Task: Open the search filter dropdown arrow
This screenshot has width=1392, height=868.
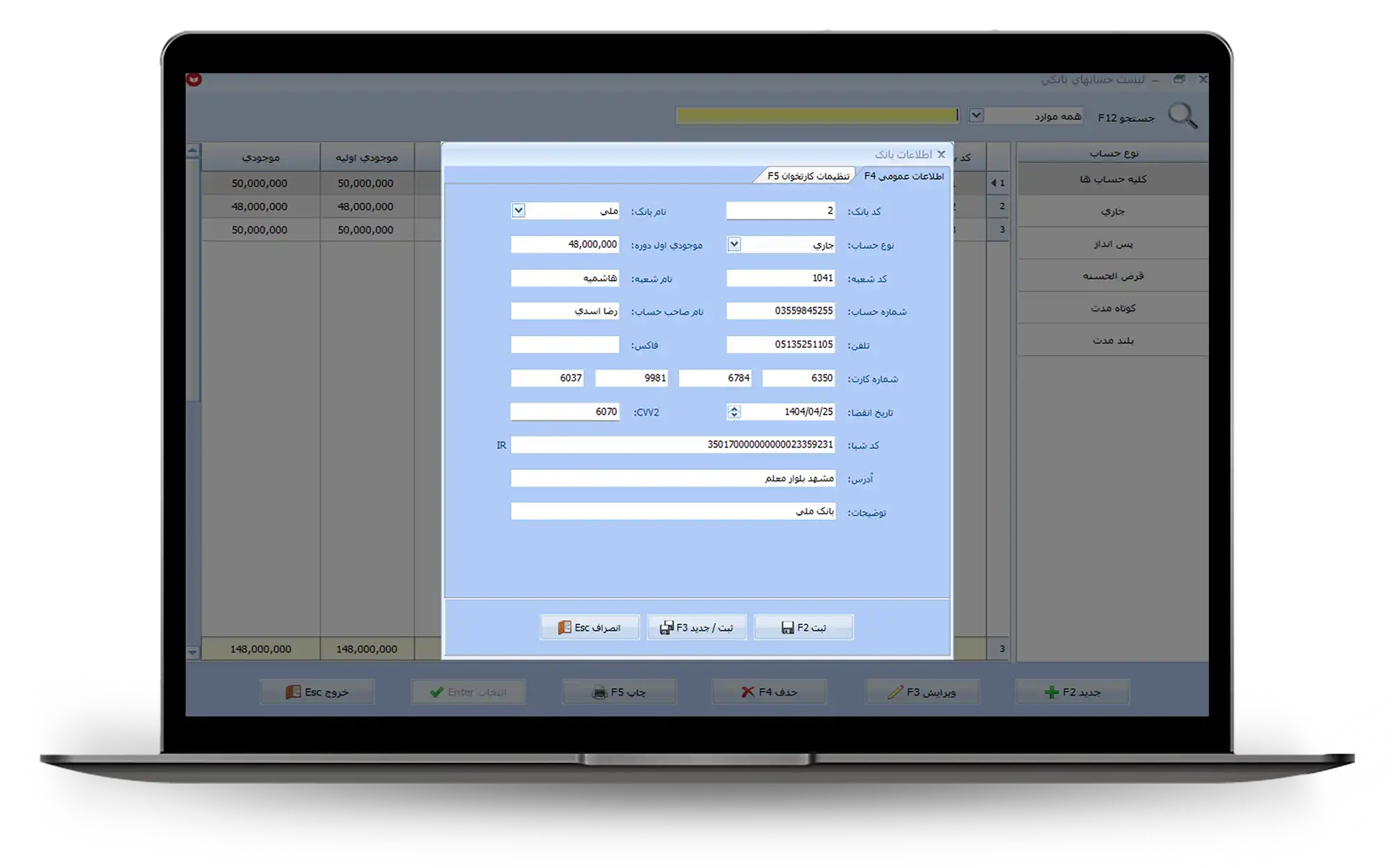Action: pyautogui.click(x=976, y=116)
